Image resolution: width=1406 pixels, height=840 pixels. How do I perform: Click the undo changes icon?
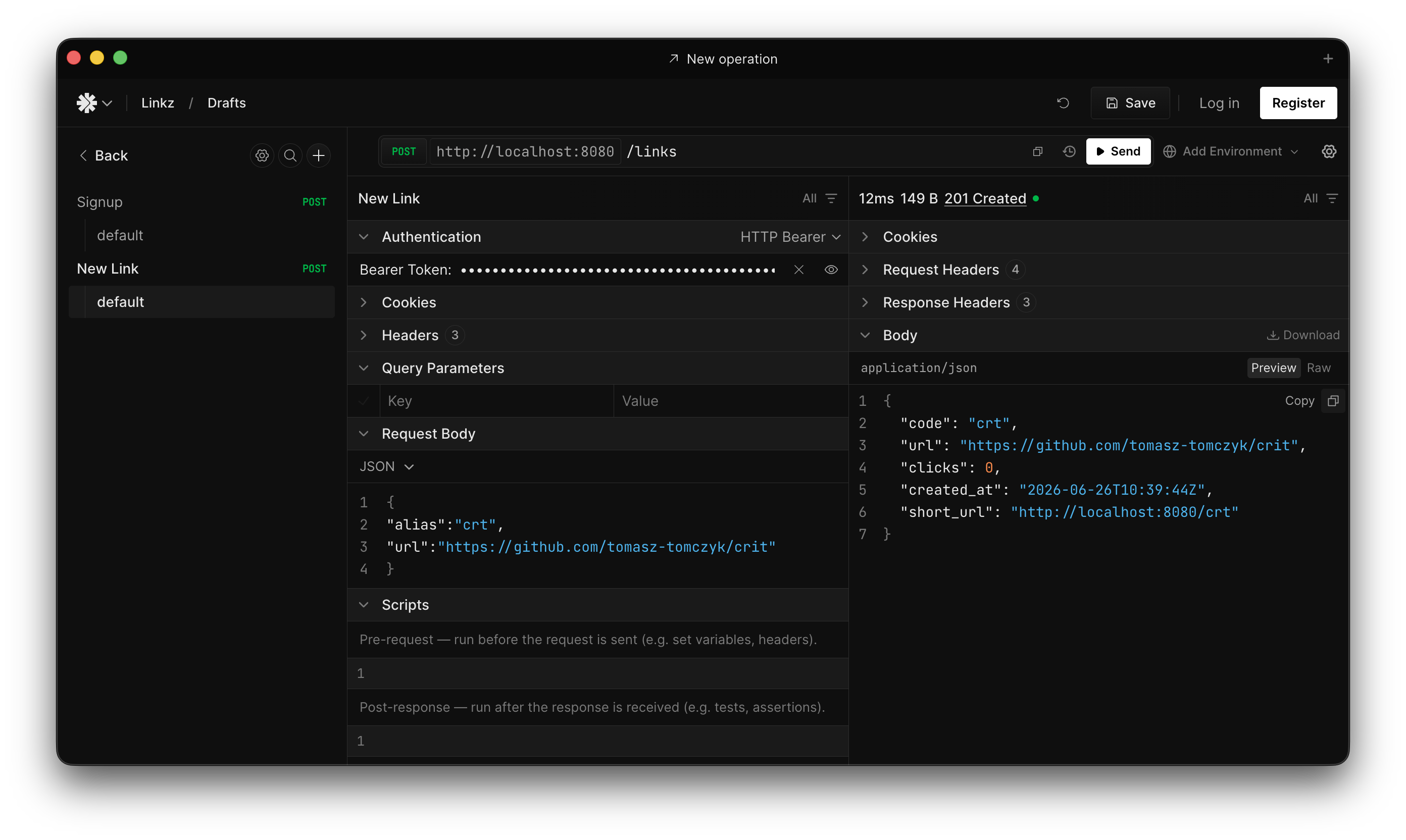(x=1063, y=103)
